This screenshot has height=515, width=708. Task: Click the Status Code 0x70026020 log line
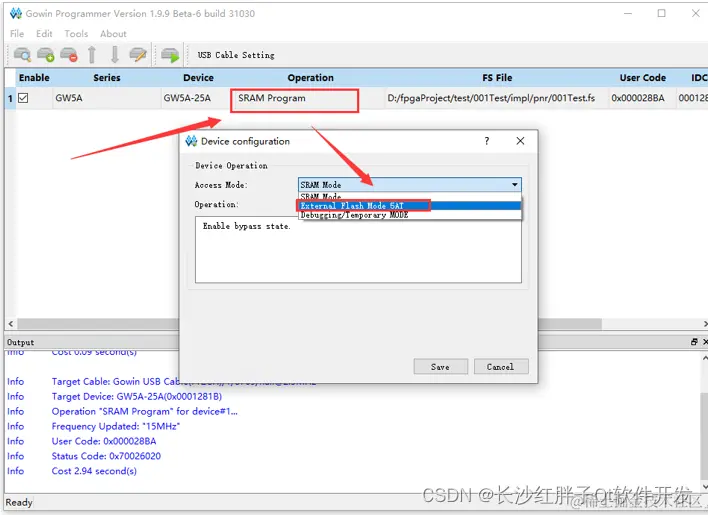click(x=106, y=456)
